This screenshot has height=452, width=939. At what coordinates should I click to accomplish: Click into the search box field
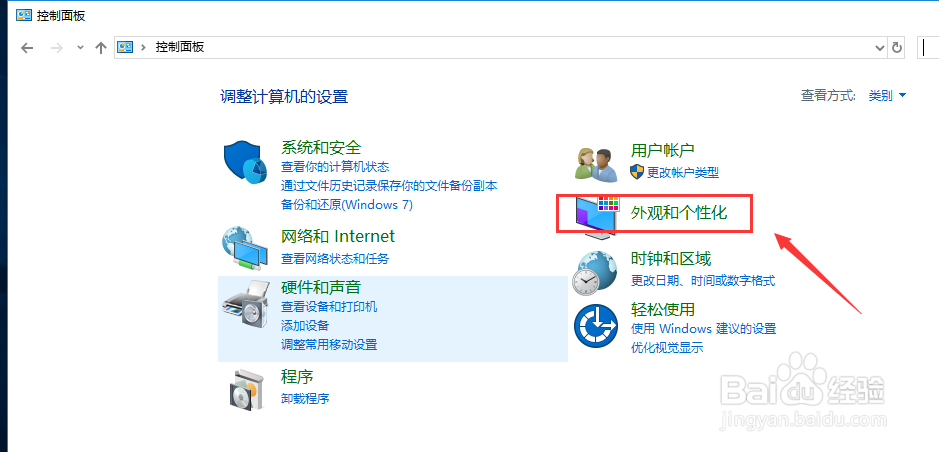click(928, 47)
